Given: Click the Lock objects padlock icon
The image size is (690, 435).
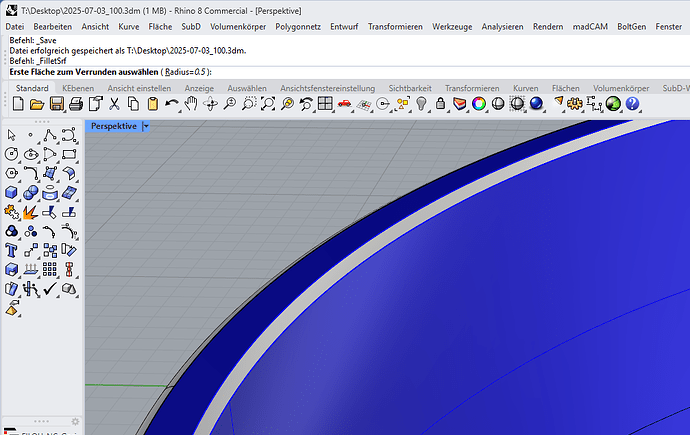Looking at the screenshot, I should 440,104.
